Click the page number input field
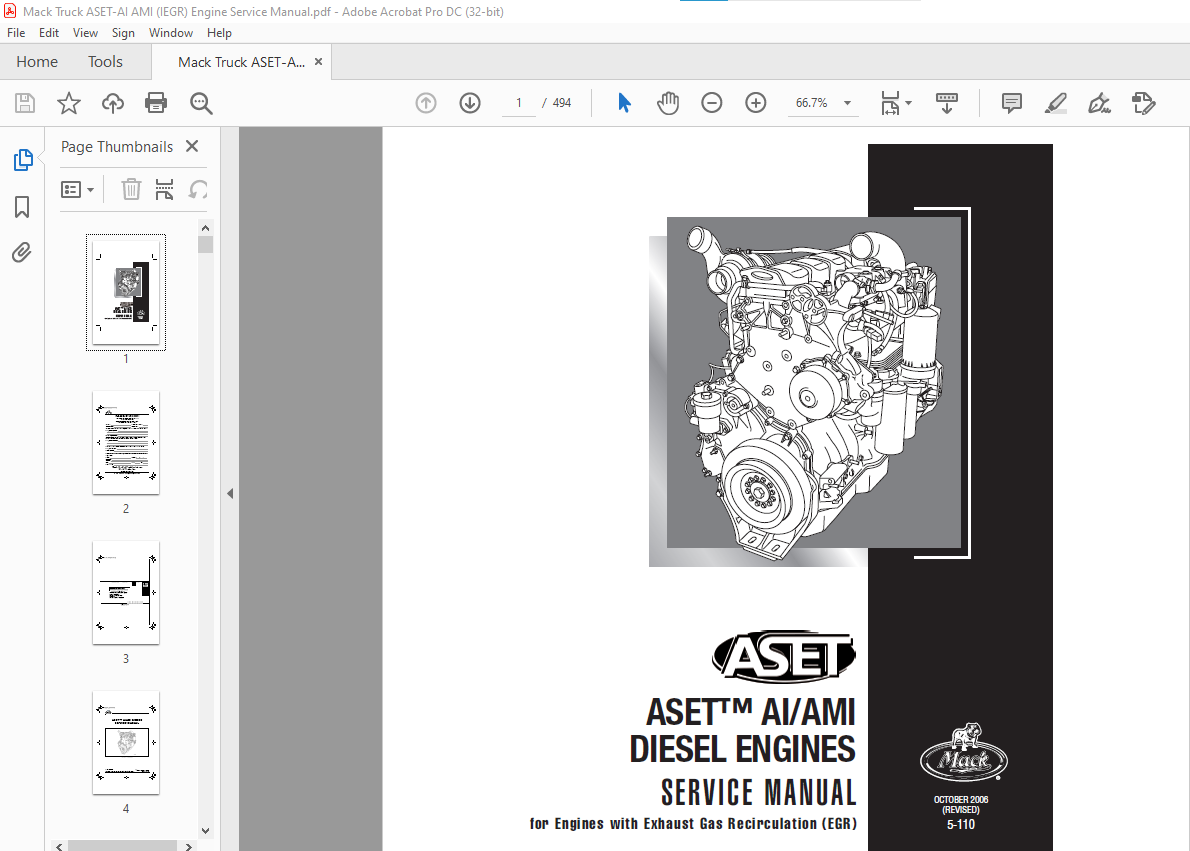Screen dimensions: 1190x851 coord(519,102)
